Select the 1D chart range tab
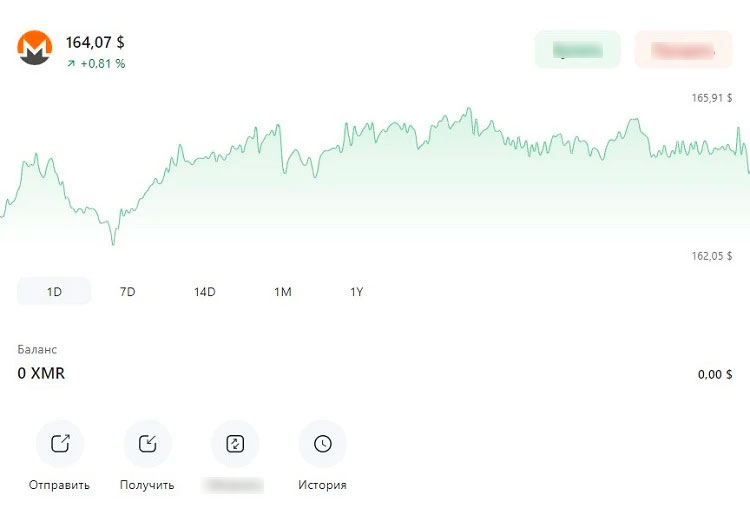The image size is (750, 515). [x=54, y=292]
